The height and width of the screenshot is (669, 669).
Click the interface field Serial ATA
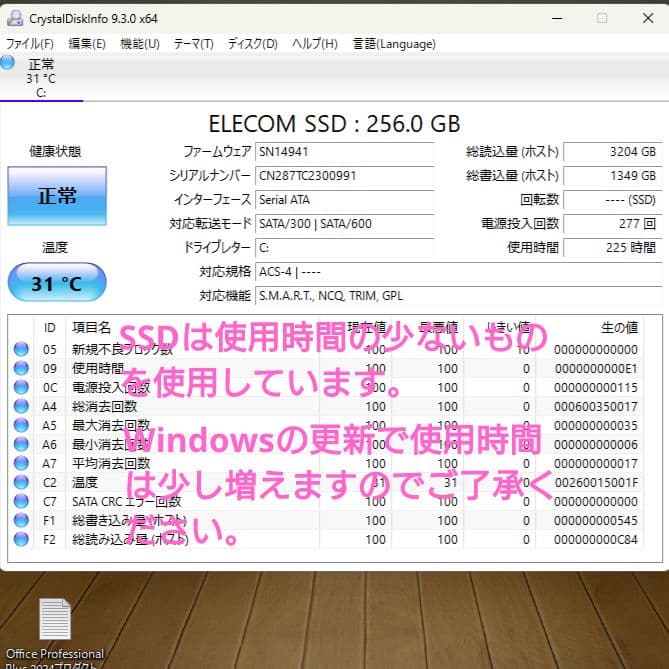pyautogui.click(x=344, y=200)
